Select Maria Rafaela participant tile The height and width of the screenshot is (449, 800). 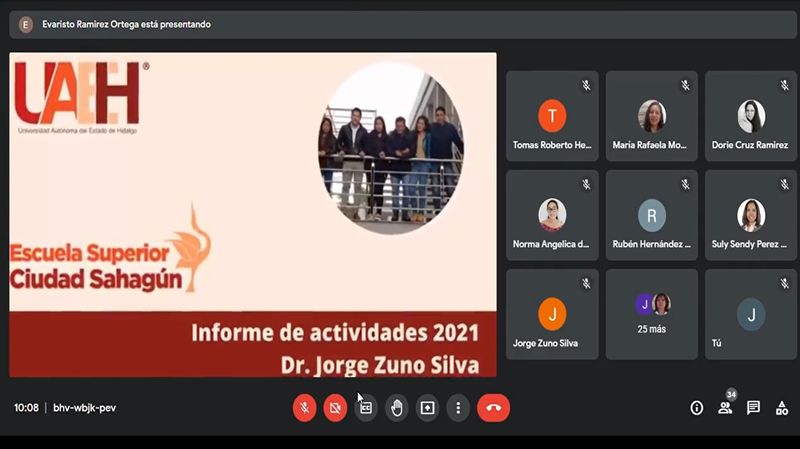[x=652, y=116]
